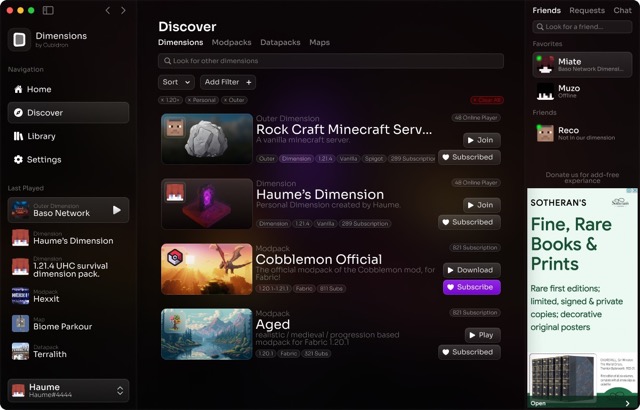Select Discover in the navigation
The width and height of the screenshot is (640, 410).
pos(69,113)
